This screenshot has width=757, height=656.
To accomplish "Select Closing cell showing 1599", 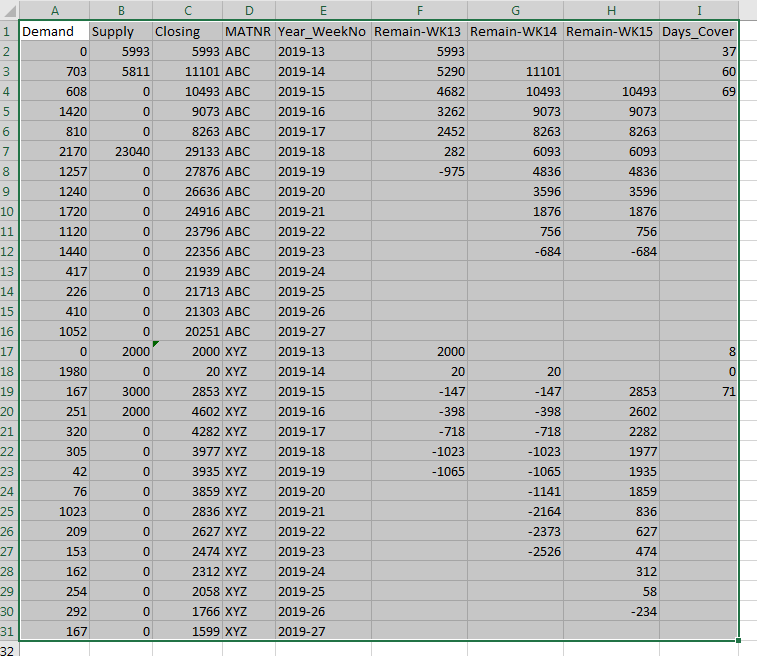I will [187, 631].
